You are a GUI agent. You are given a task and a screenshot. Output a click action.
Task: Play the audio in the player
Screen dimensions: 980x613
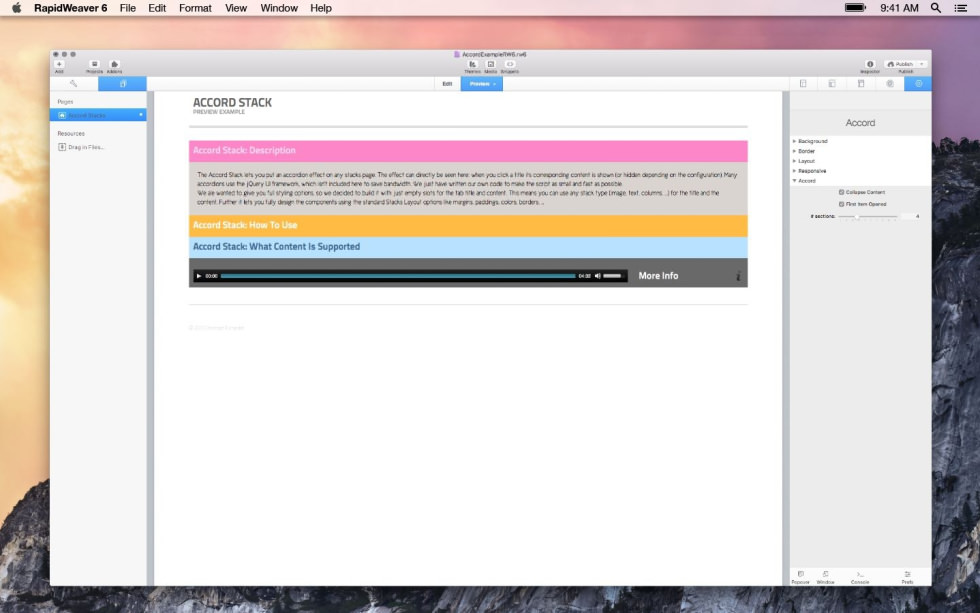(199, 276)
